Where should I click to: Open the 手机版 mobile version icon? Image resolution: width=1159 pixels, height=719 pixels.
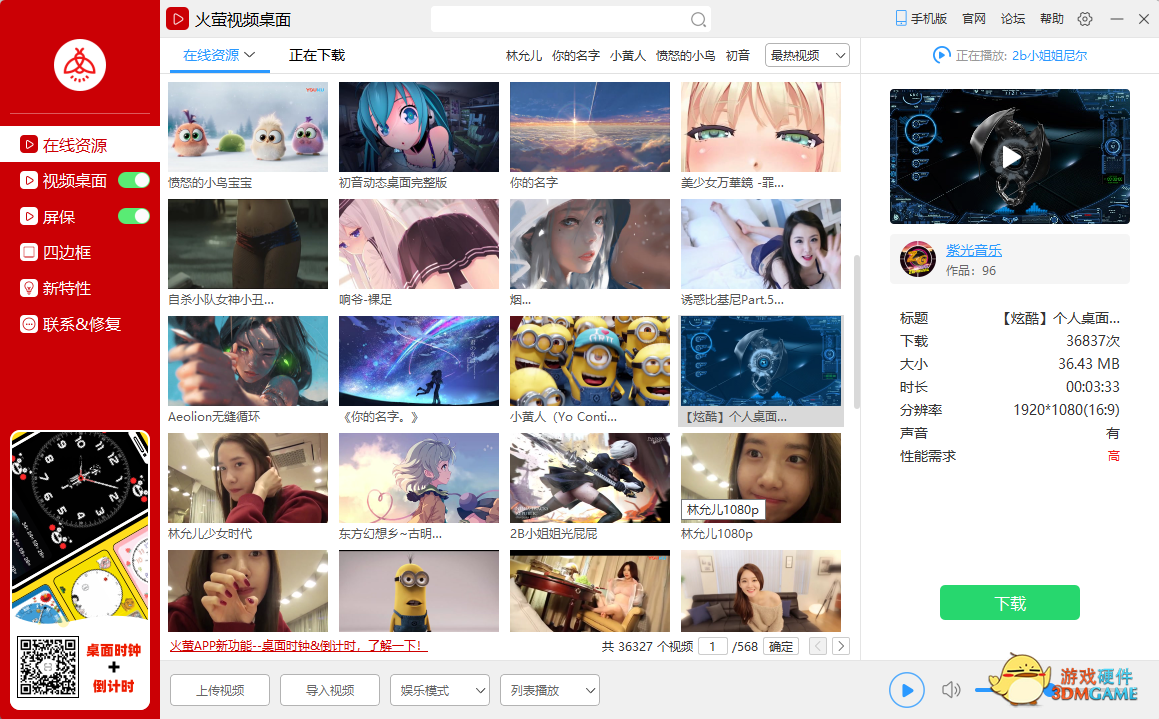point(901,18)
